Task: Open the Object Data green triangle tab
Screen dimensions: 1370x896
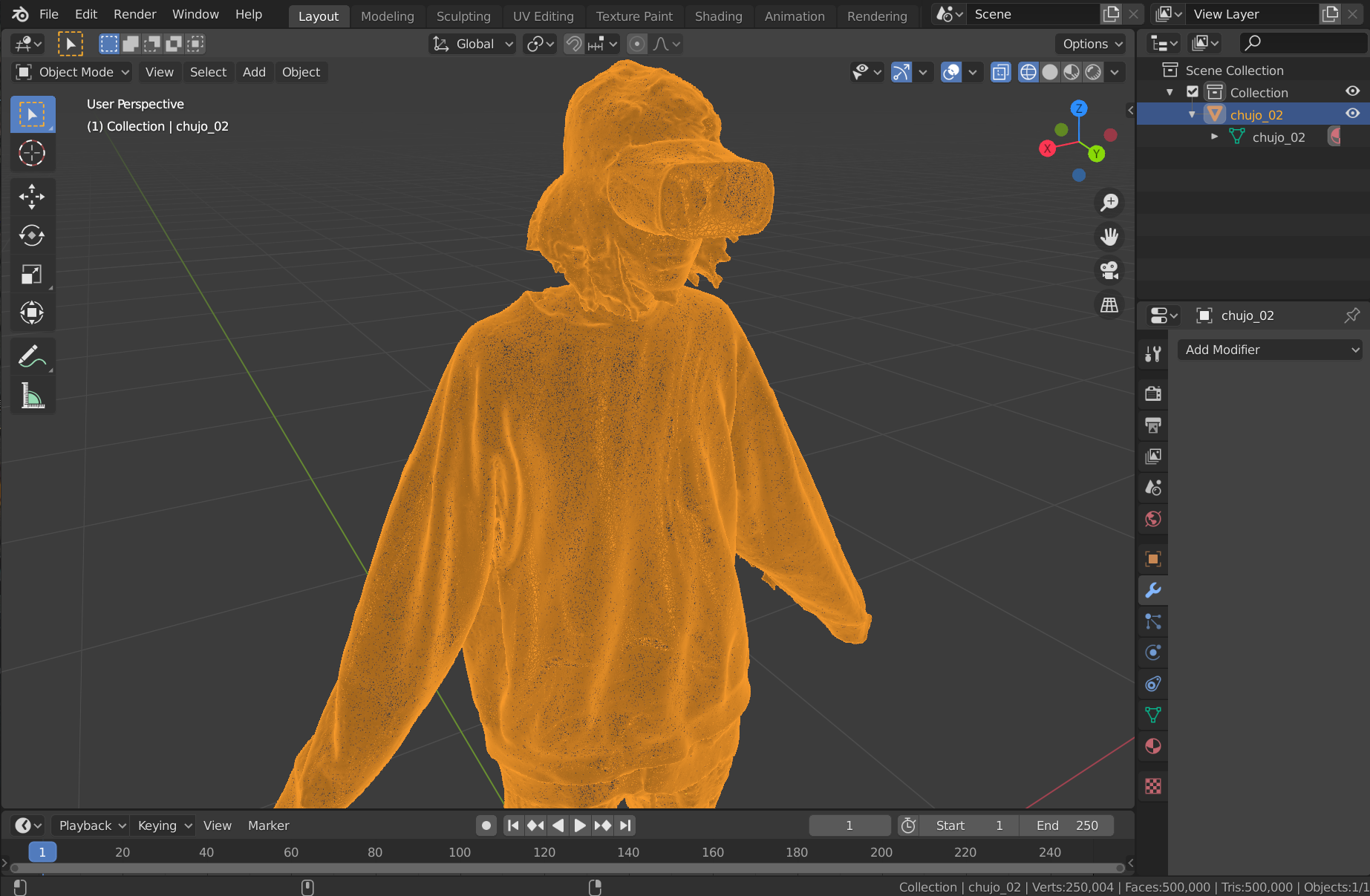Action: click(x=1153, y=715)
